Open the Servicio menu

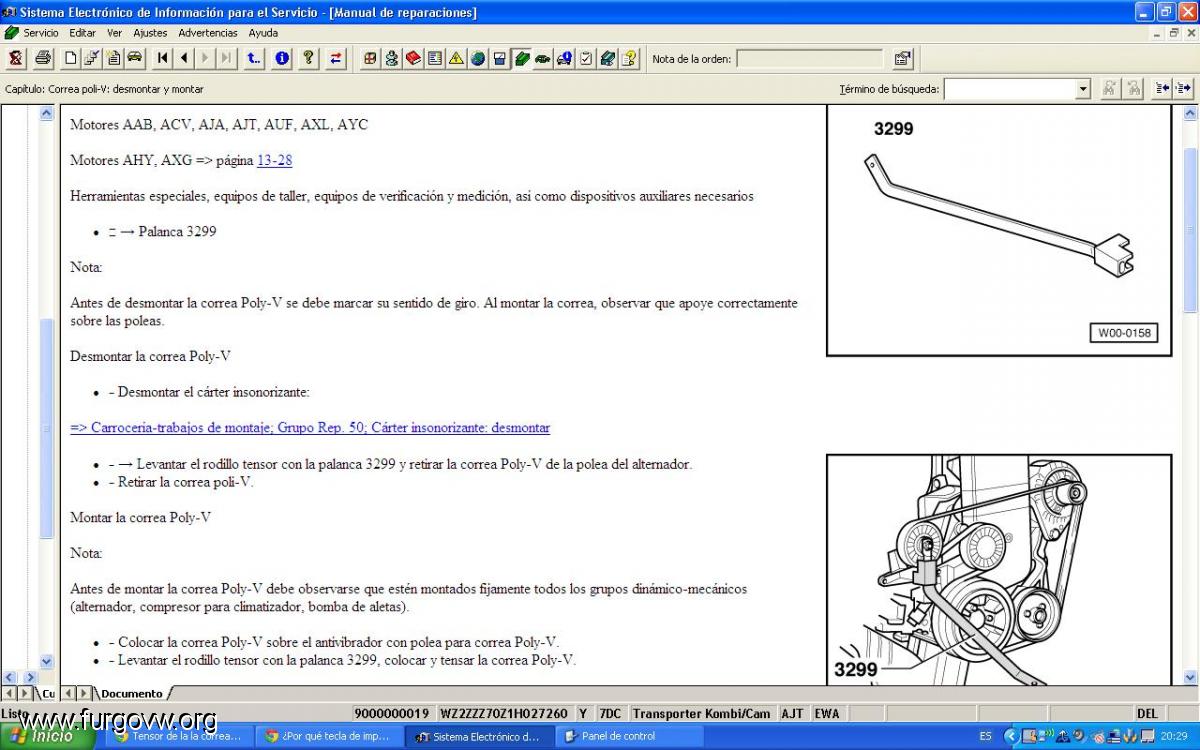click(x=41, y=33)
